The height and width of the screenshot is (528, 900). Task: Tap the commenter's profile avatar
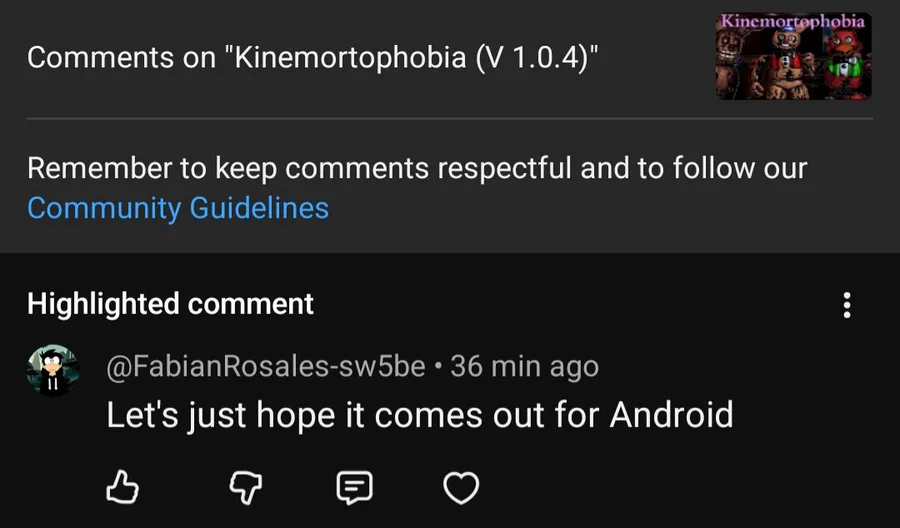[49, 370]
